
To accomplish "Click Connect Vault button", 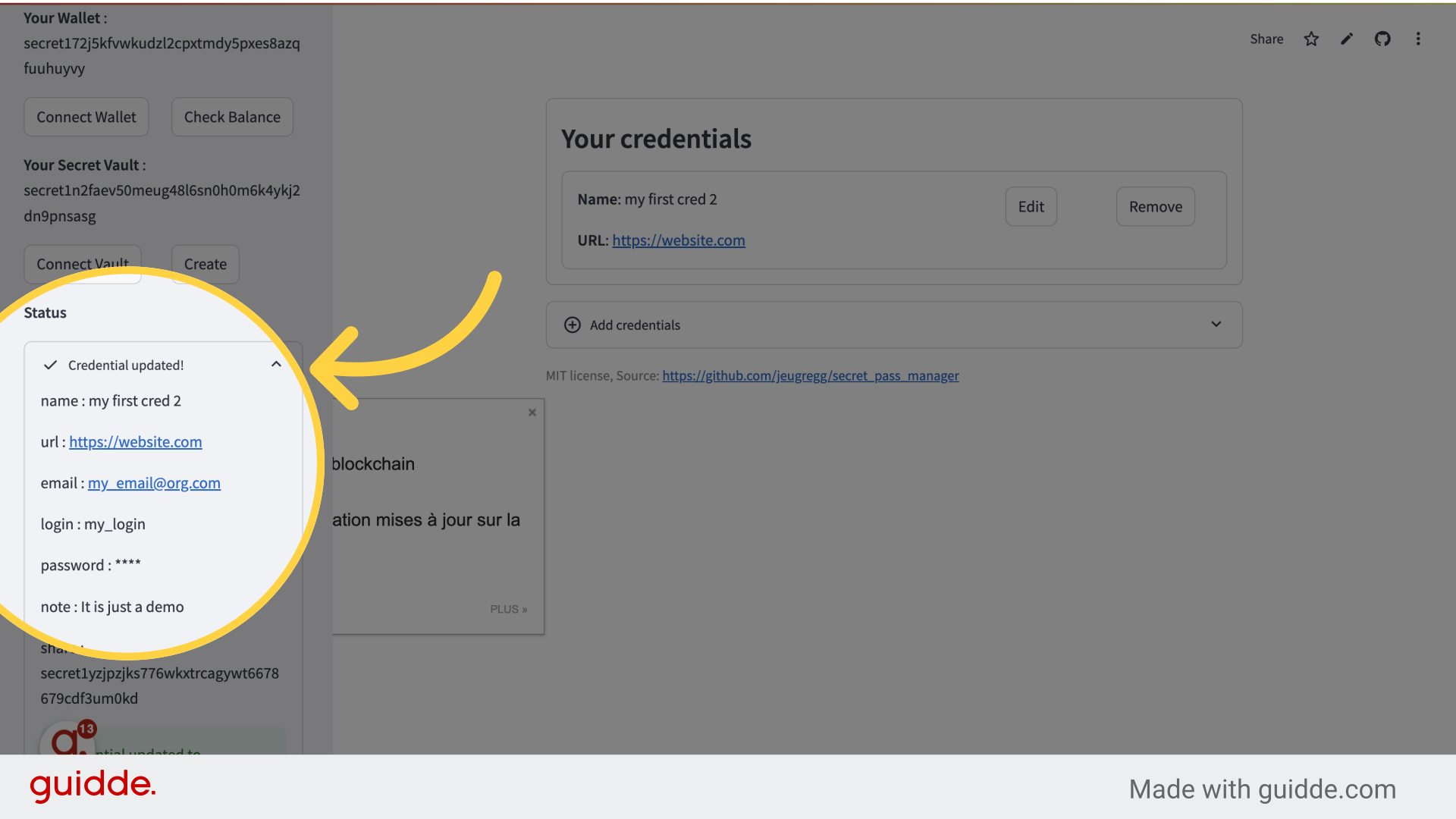I will point(82,263).
